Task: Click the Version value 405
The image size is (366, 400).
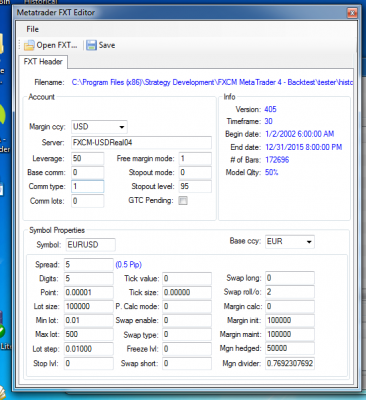Action: [x=270, y=109]
